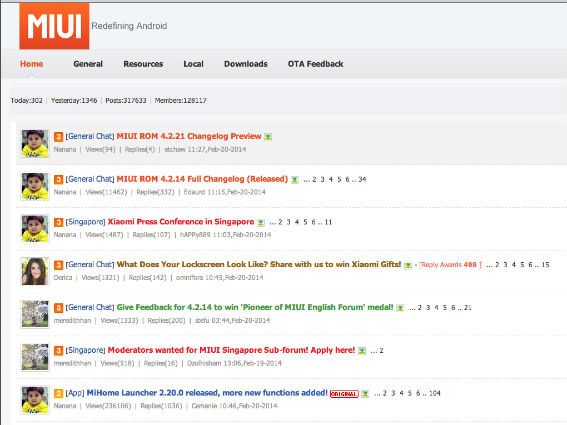Image resolution: width=567 pixels, height=425 pixels.
Task: Click General Chat category on 4.2.14 Changelog row
Action: [90, 179]
